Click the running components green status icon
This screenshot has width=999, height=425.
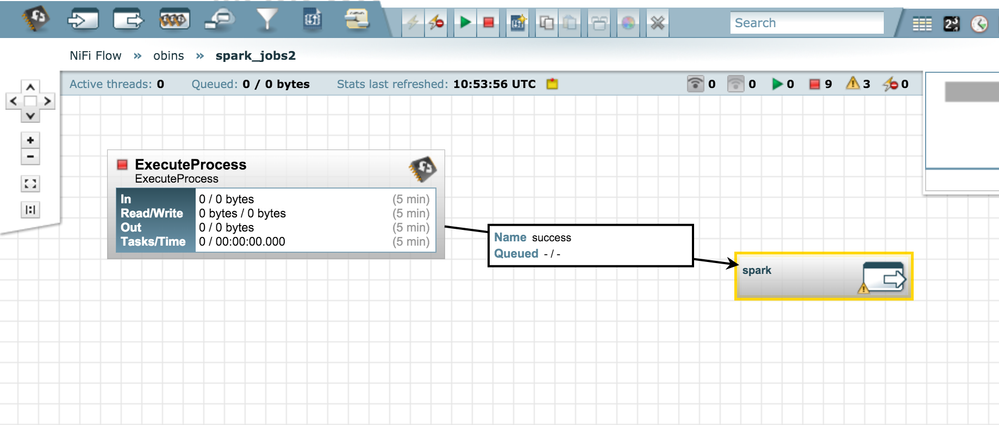[777, 84]
